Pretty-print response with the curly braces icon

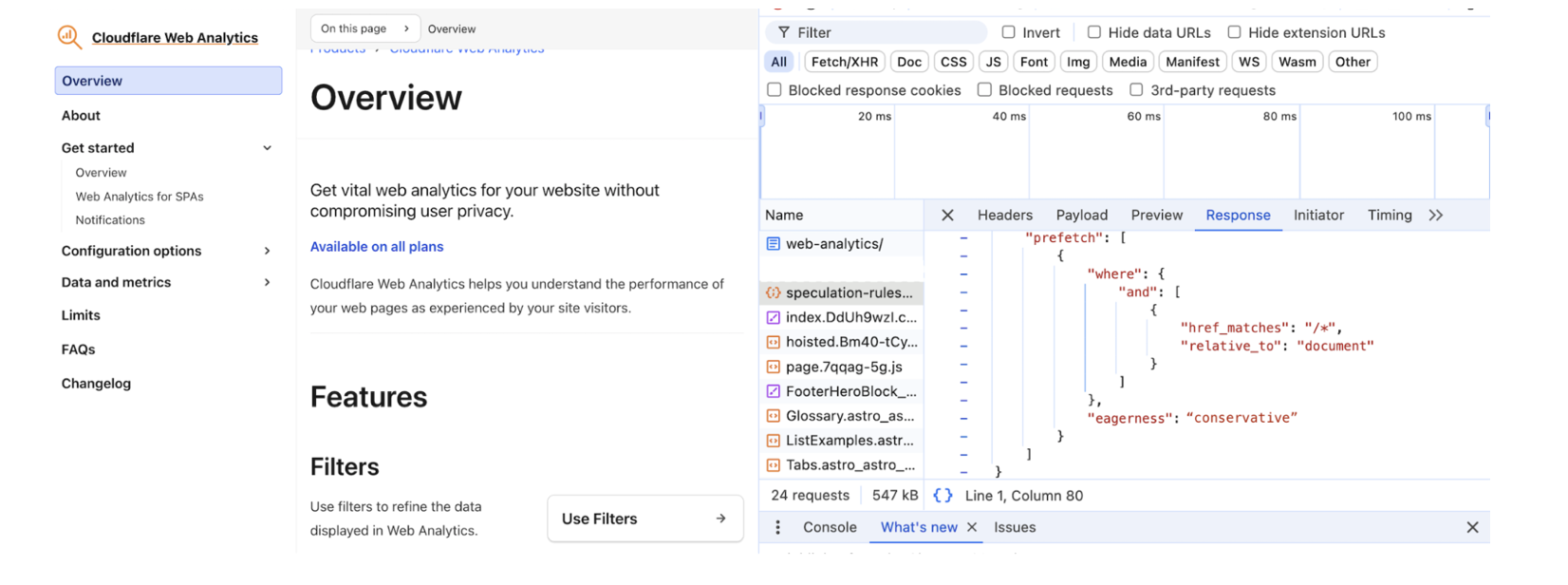943,496
